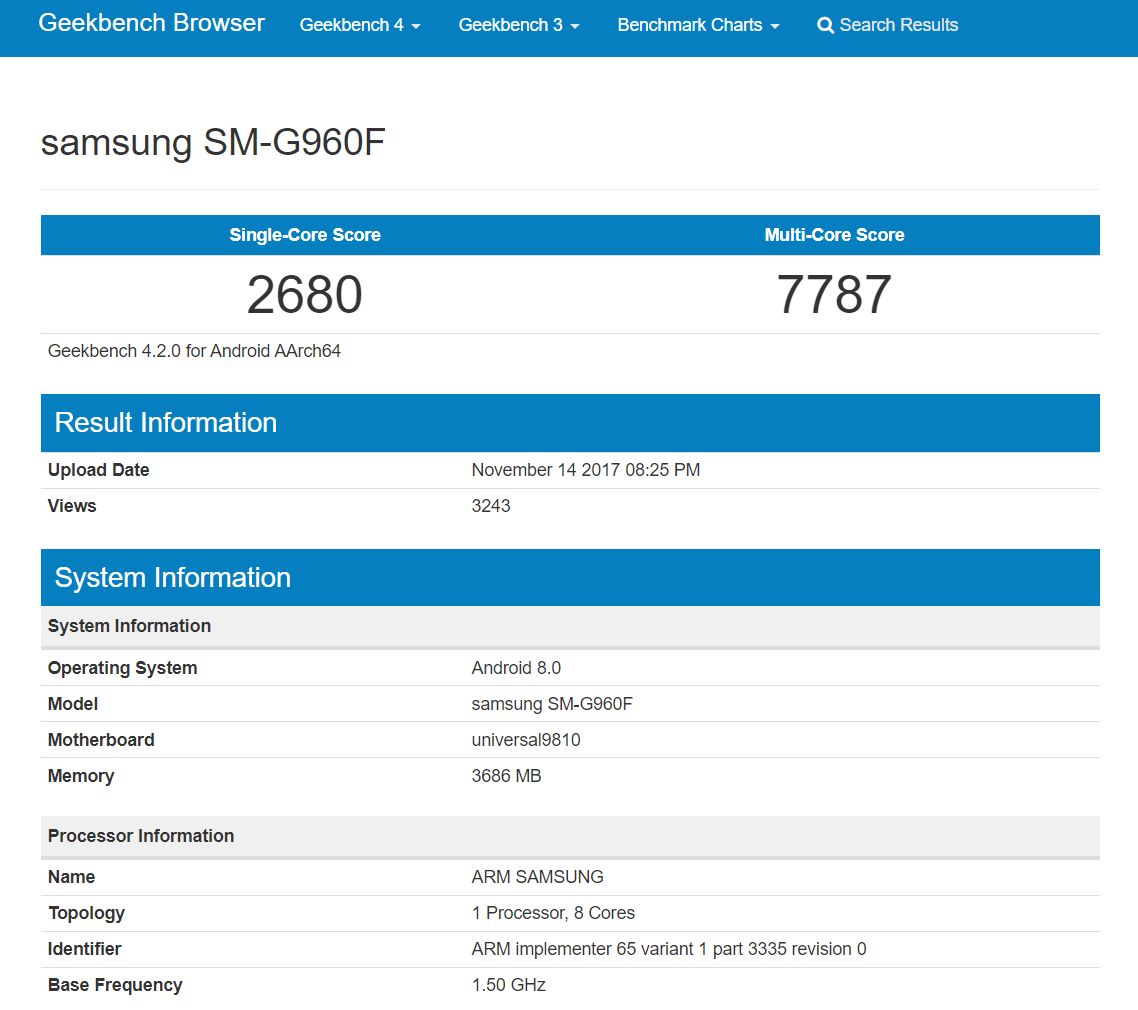The height and width of the screenshot is (1010, 1138).
Task: Click the Geekbench Browser home logo
Action: [x=150, y=24]
